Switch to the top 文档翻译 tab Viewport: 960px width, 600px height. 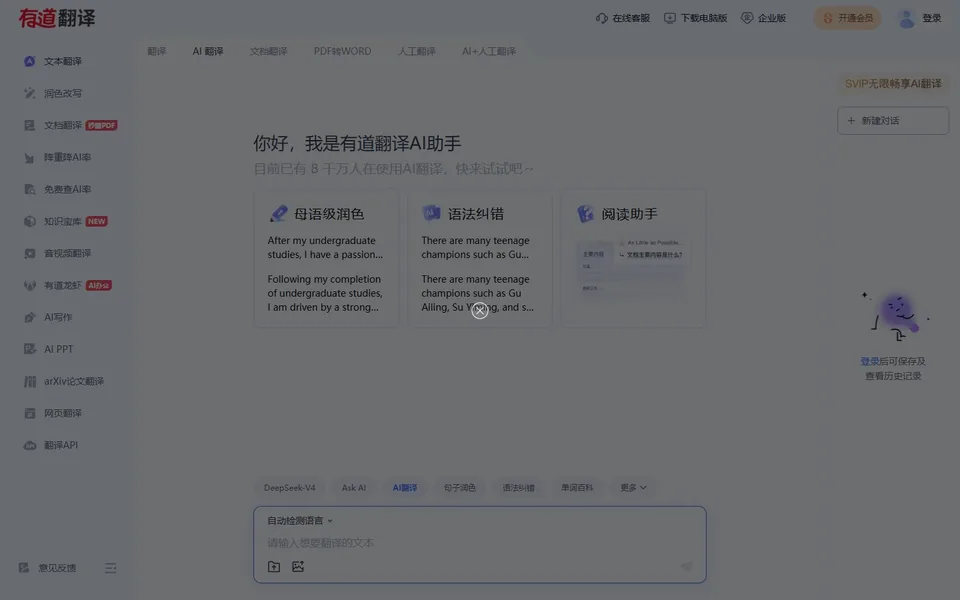coord(268,51)
